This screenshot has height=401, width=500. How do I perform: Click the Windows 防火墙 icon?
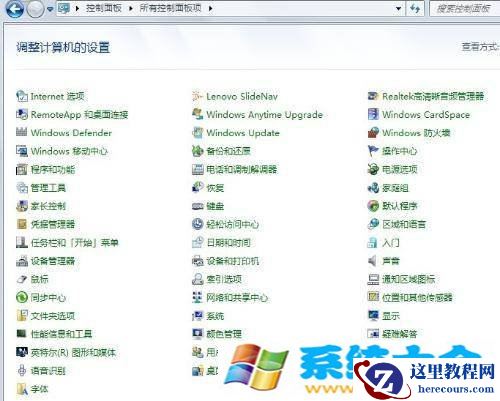click(x=373, y=132)
